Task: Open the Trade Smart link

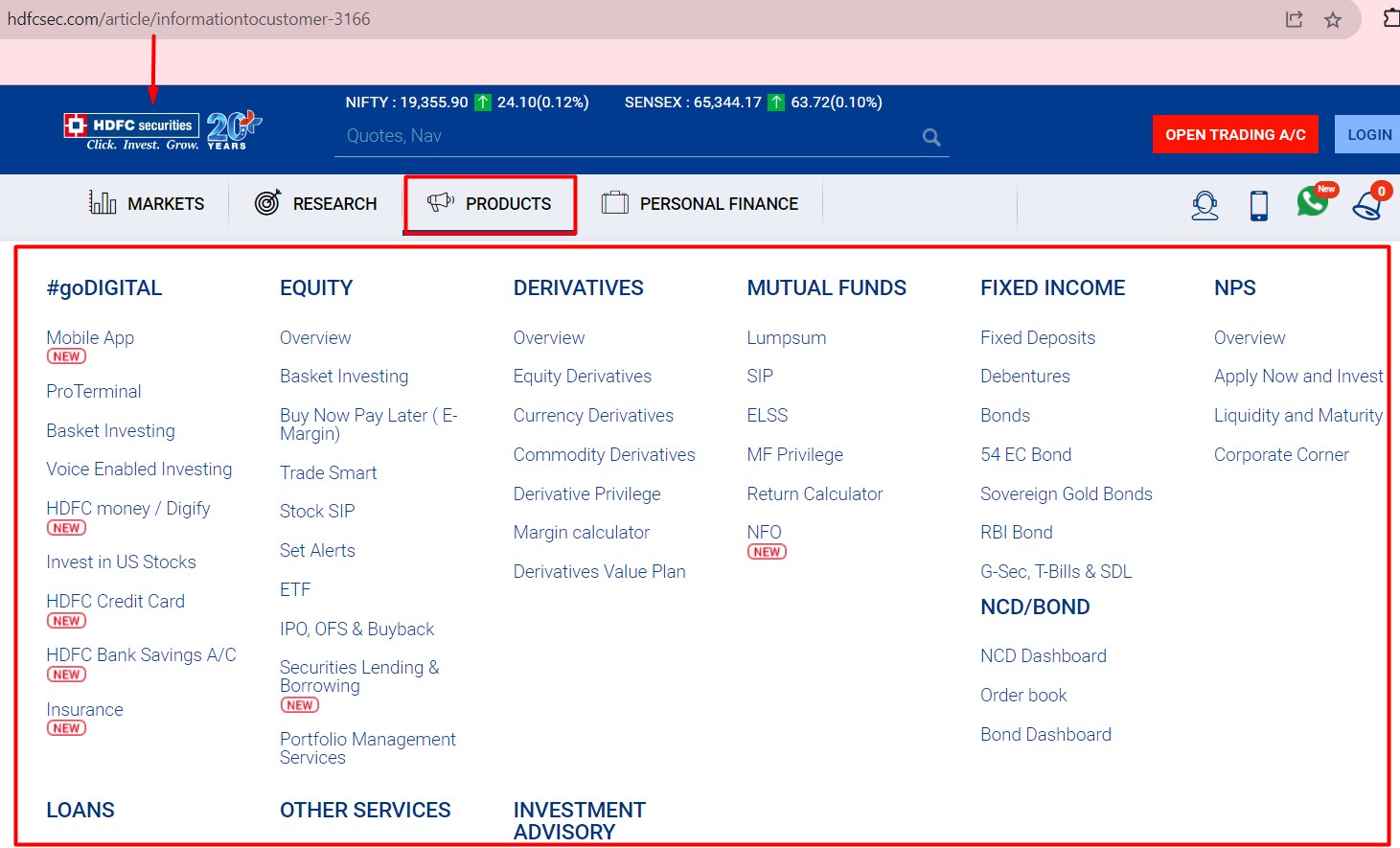Action: [x=328, y=473]
